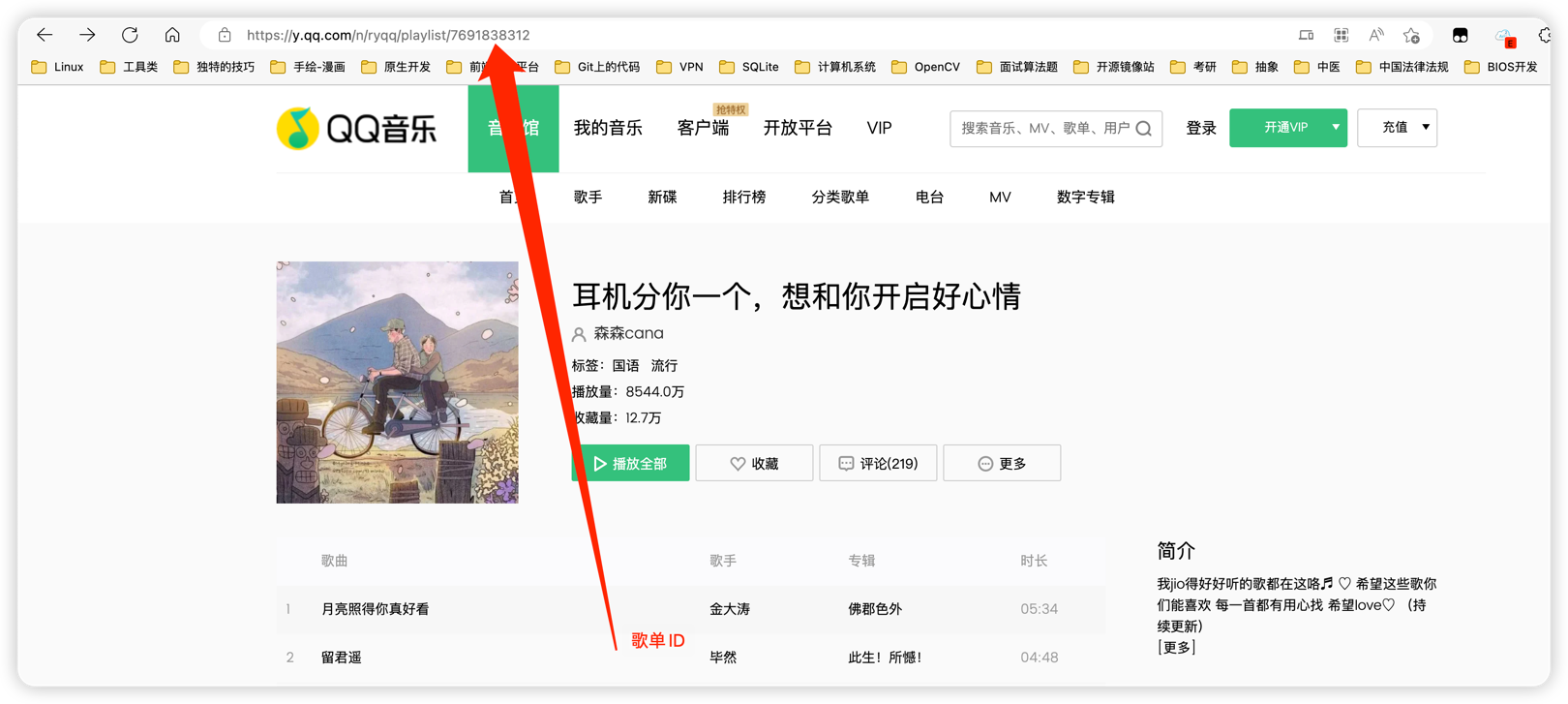Open the MV sub-navigation
This screenshot has width=1568, height=704.
click(x=1000, y=198)
